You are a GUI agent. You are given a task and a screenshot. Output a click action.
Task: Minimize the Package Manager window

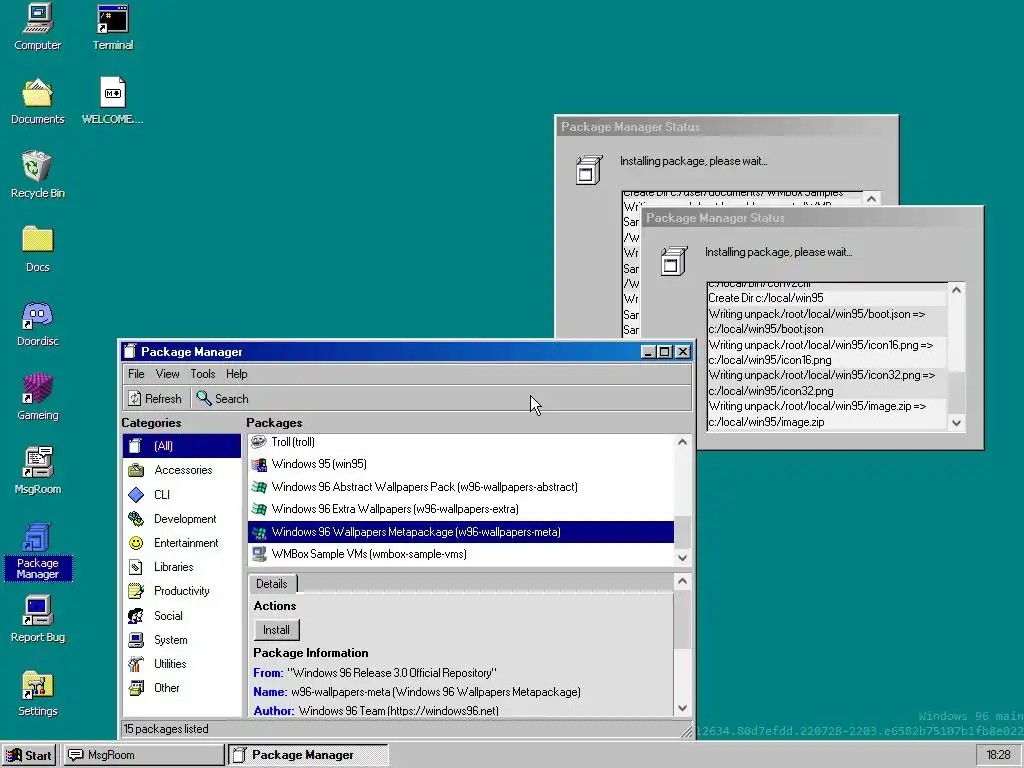coord(648,352)
